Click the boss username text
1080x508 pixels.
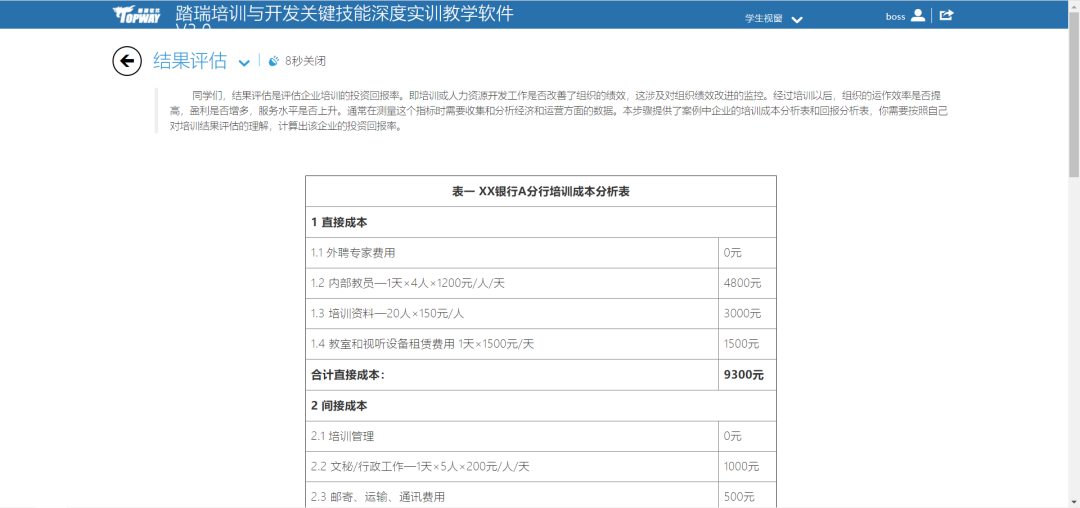[x=895, y=16]
